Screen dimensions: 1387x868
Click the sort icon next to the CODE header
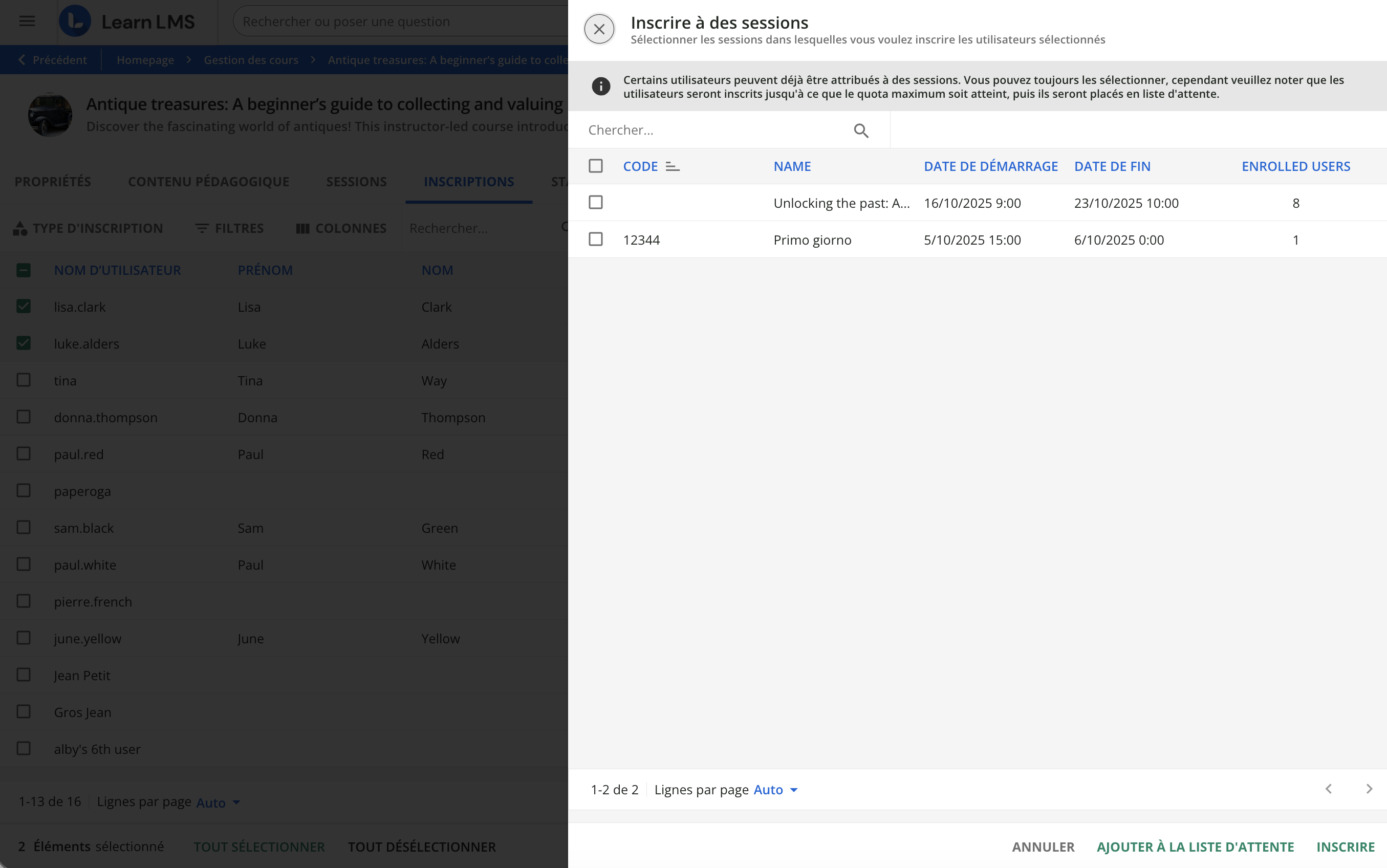[x=672, y=166]
